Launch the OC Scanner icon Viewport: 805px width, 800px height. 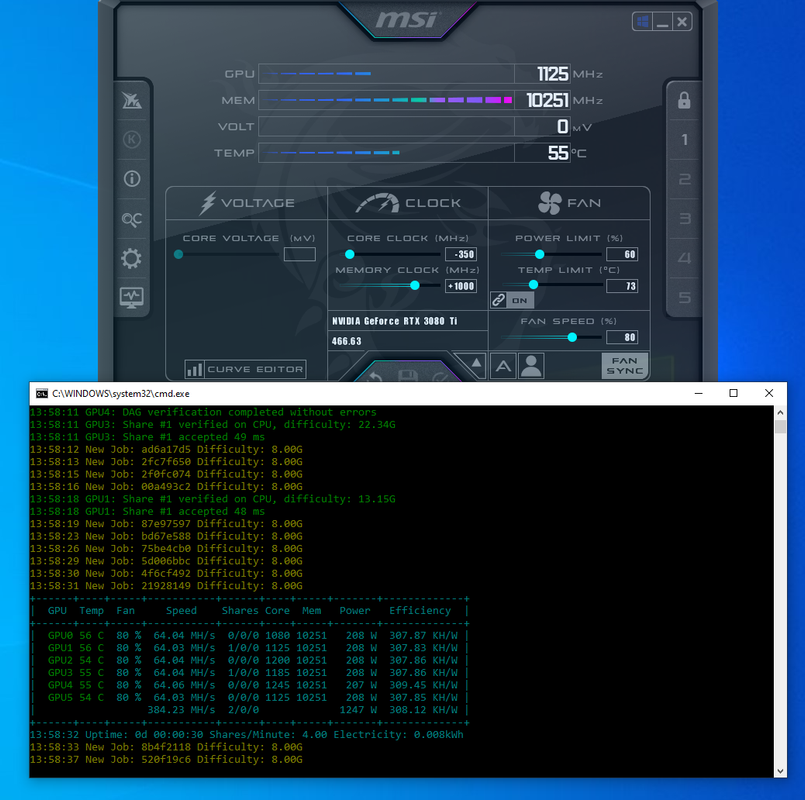[132, 219]
